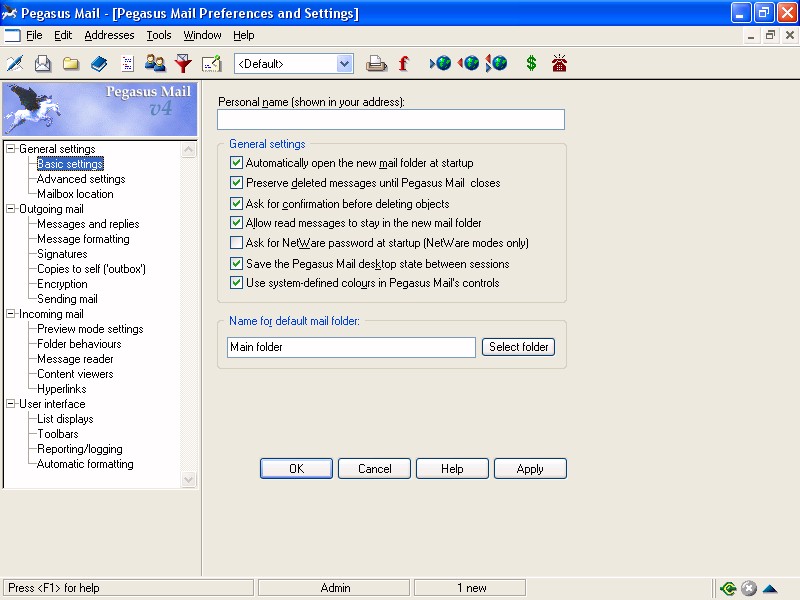This screenshot has height=600, width=800.
Task: Click the OK button
Action: [296, 468]
